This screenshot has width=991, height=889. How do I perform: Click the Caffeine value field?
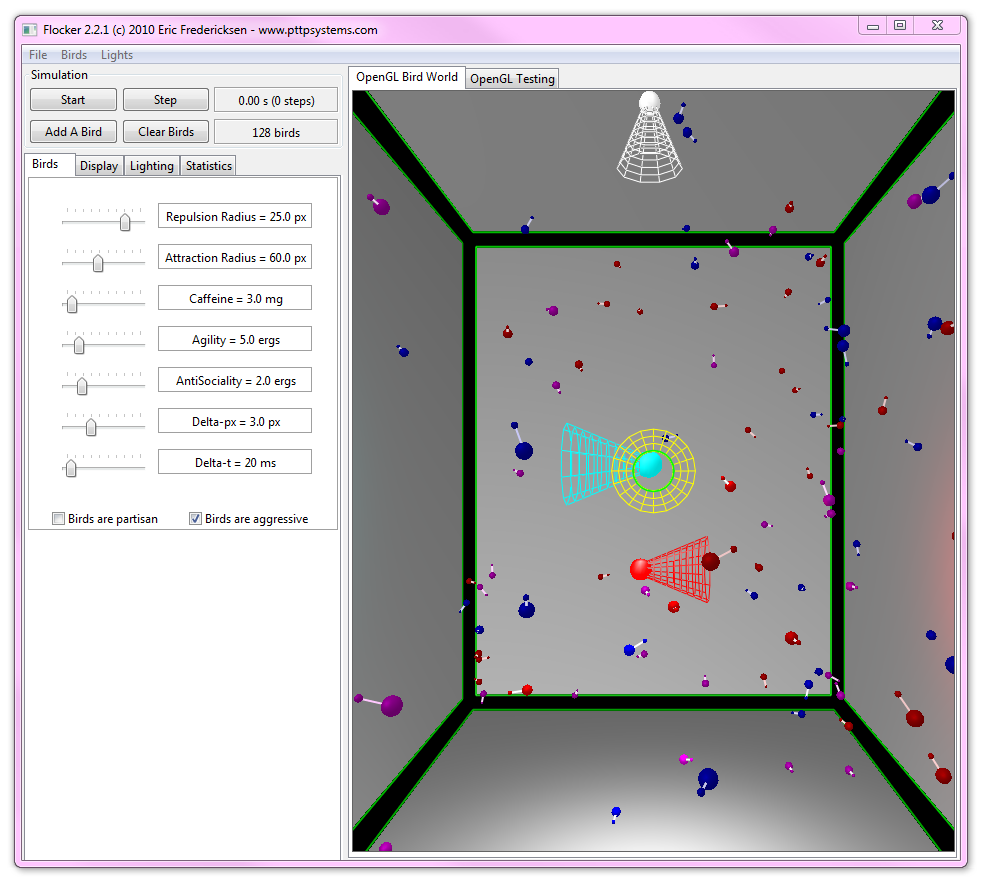(x=235, y=298)
